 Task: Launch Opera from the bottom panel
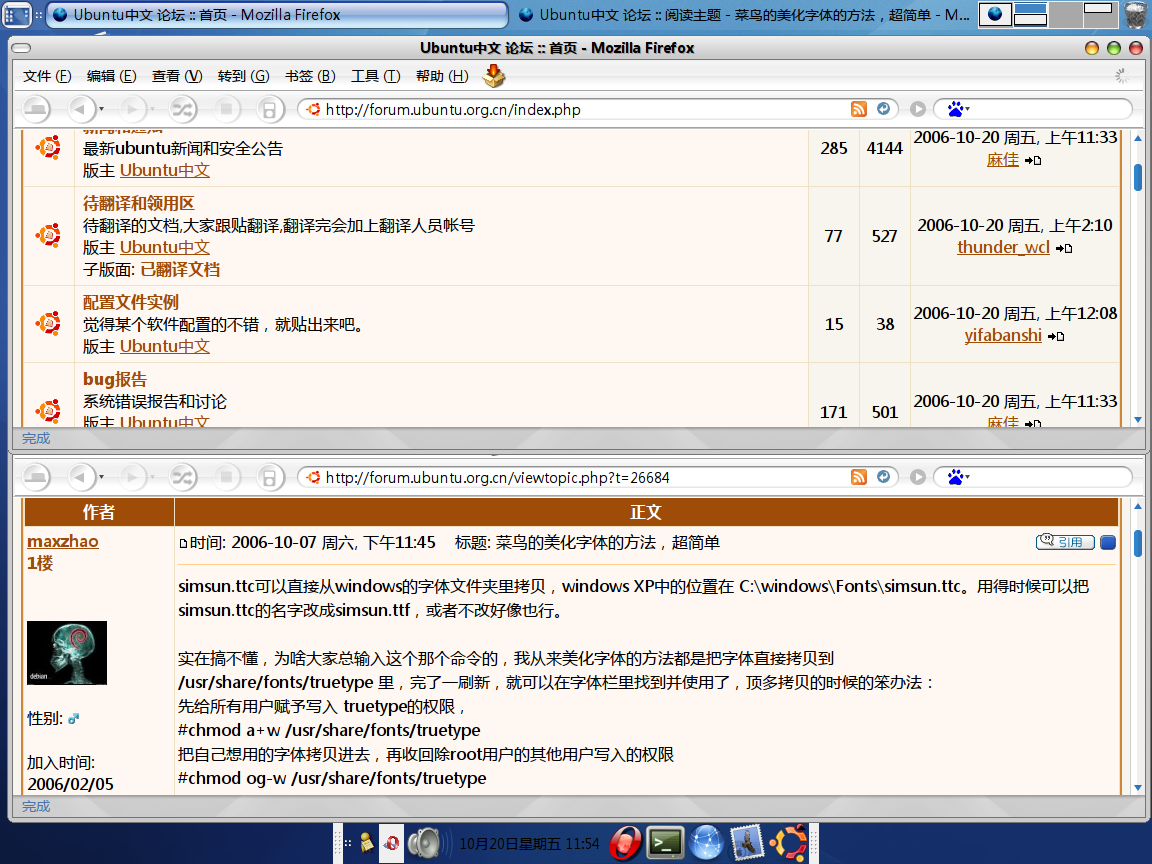point(625,843)
